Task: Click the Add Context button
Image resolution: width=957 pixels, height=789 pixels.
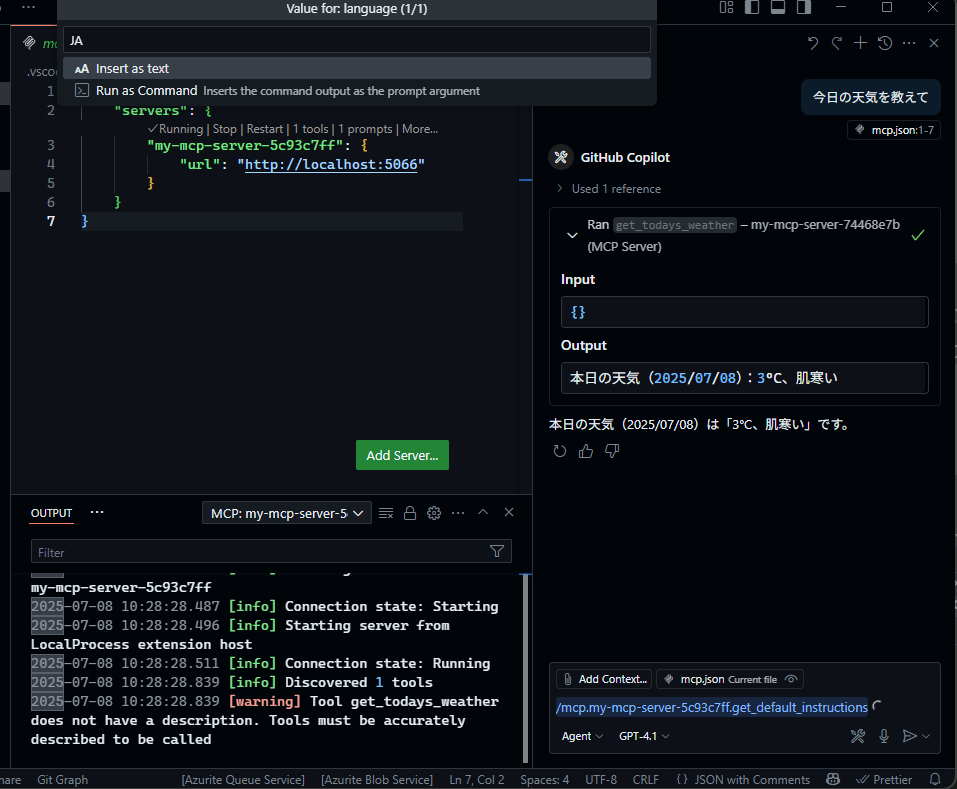Action: coord(604,679)
